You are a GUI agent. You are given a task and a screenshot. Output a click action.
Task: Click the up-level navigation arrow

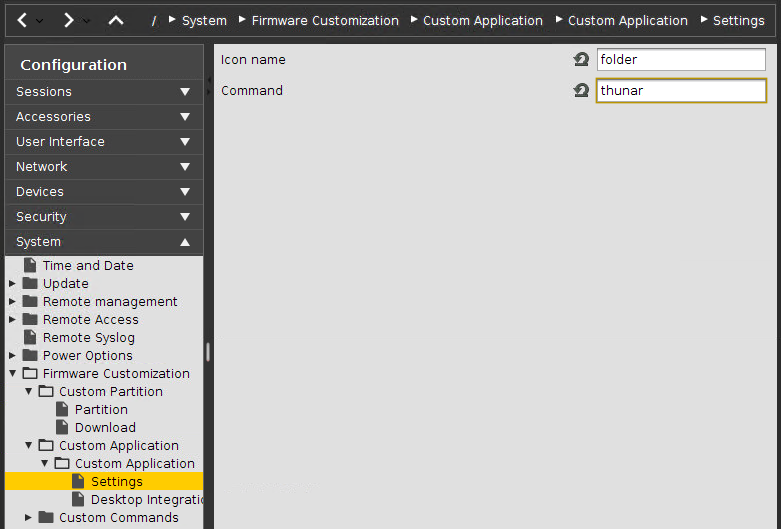(x=116, y=20)
